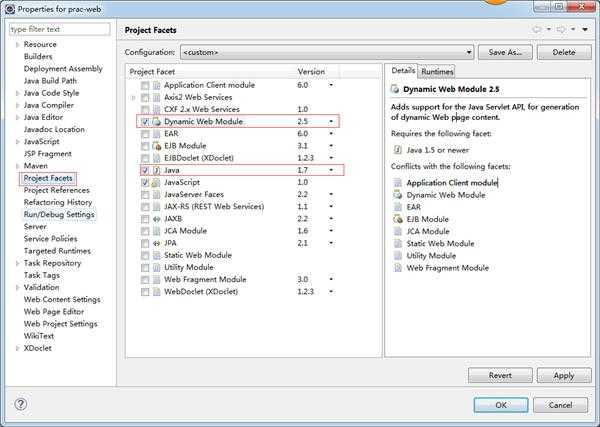Click Web Fragment Module icon in conflicts list
The image size is (600, 427).
(398, 268)
